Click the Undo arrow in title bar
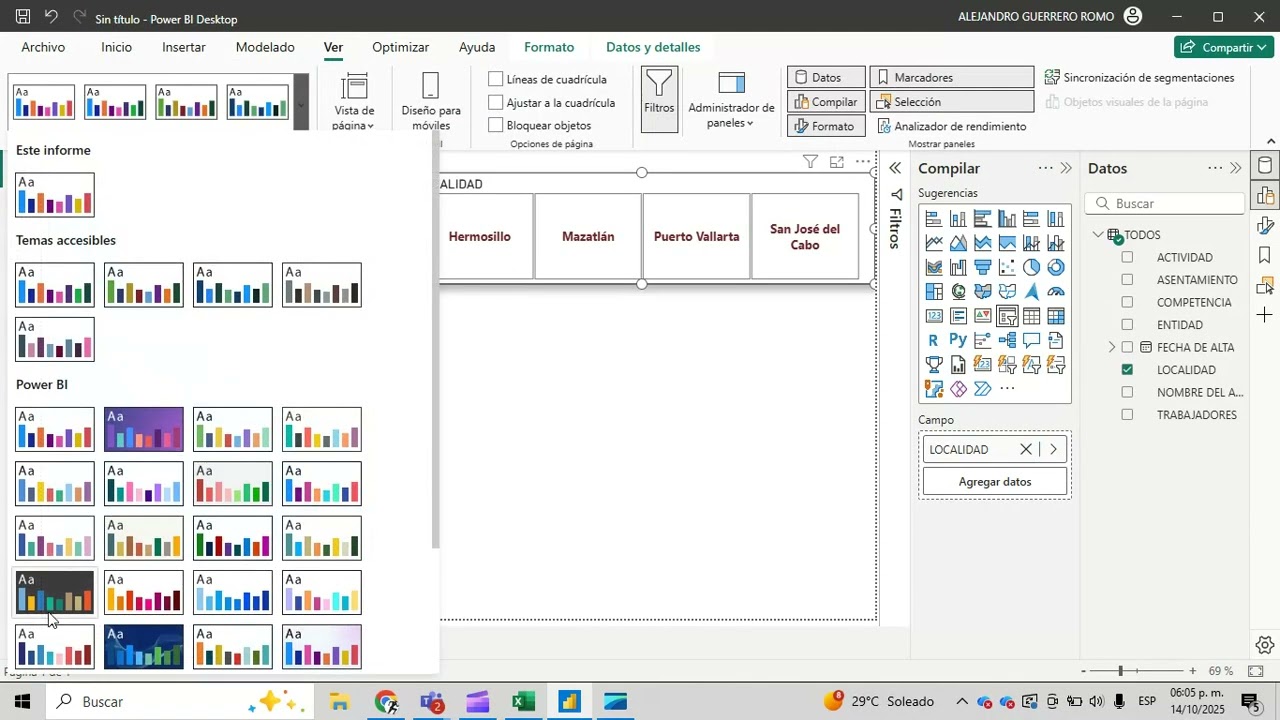1280x720 pixels. point(52,17)
